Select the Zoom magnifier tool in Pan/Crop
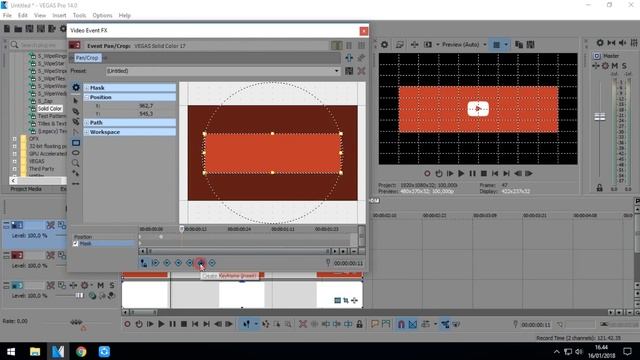 76,163
